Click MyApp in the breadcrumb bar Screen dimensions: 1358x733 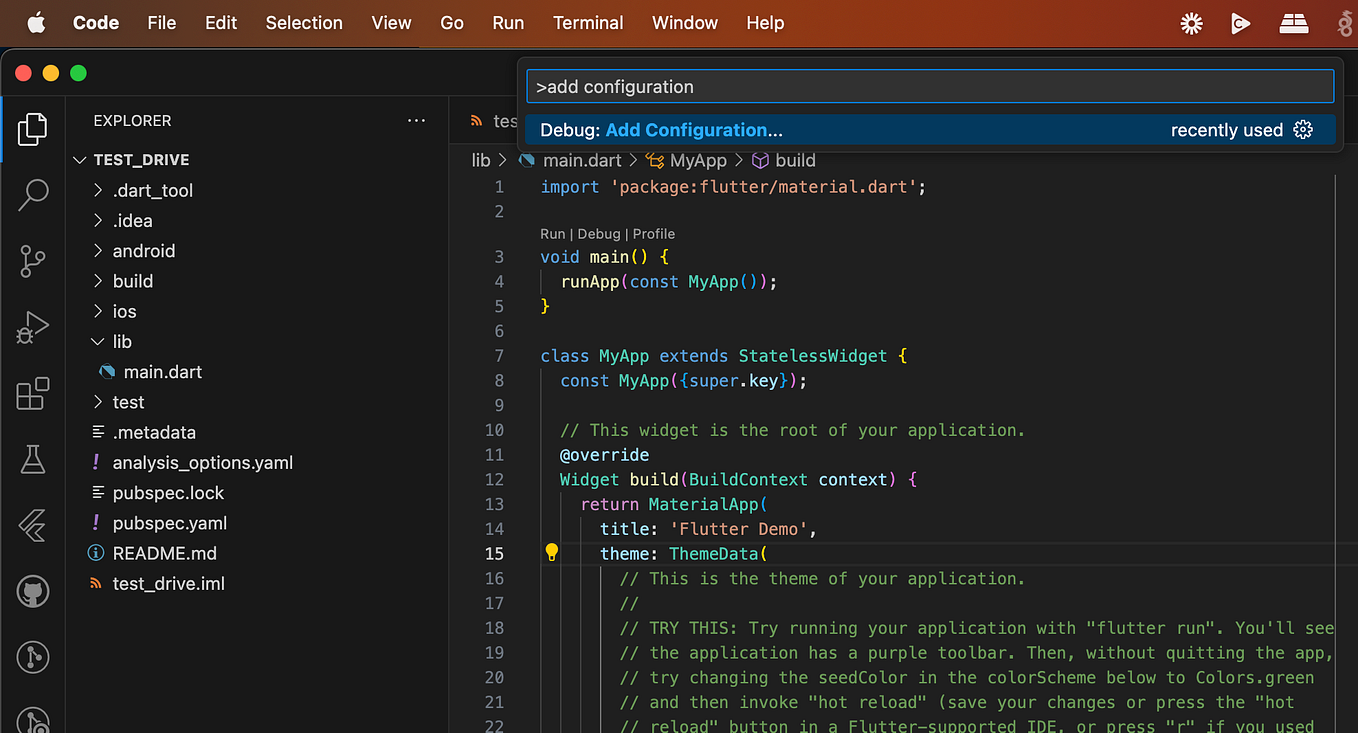(x=700, y=160)
